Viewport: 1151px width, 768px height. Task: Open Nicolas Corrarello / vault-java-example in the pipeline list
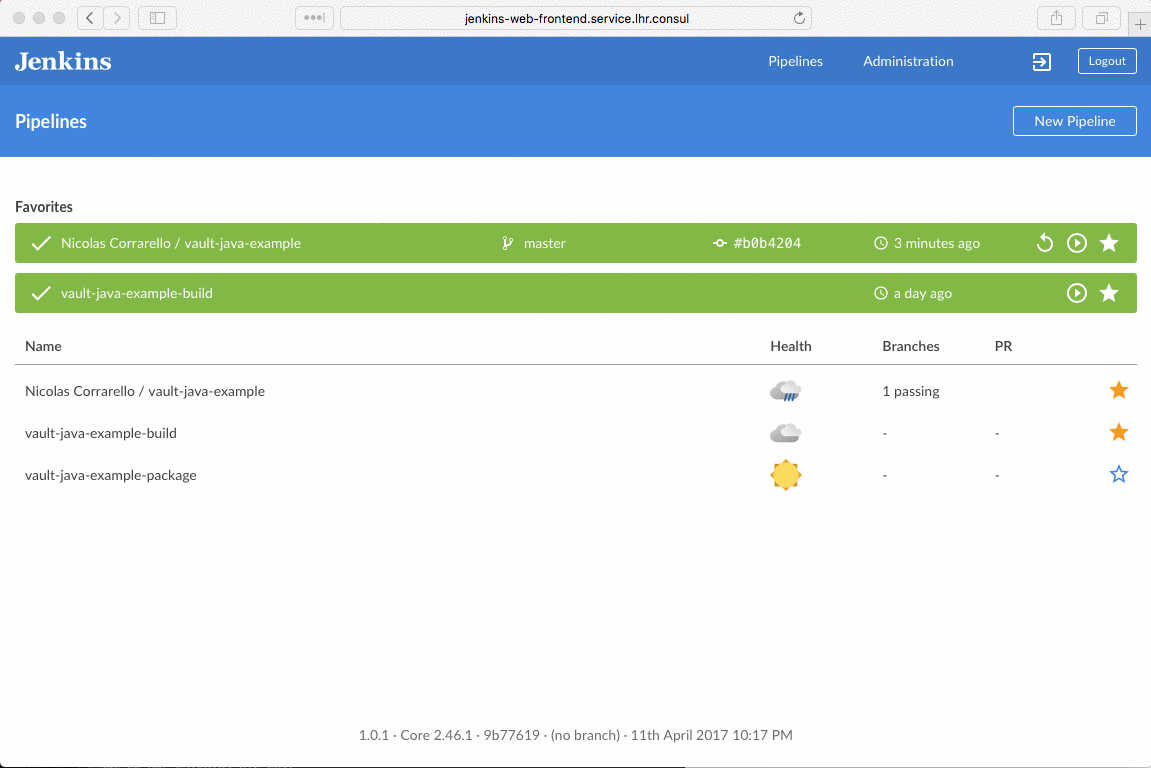(x=145, y=391)
